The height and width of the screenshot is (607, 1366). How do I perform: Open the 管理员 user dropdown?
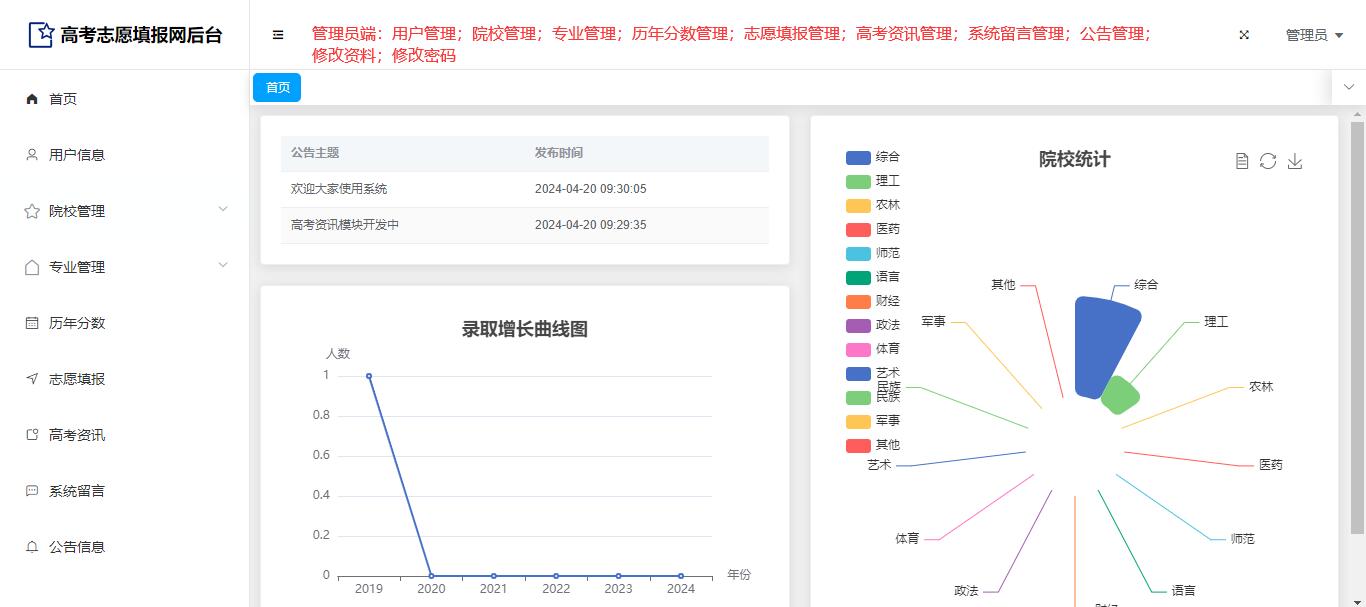[1314, 35]
